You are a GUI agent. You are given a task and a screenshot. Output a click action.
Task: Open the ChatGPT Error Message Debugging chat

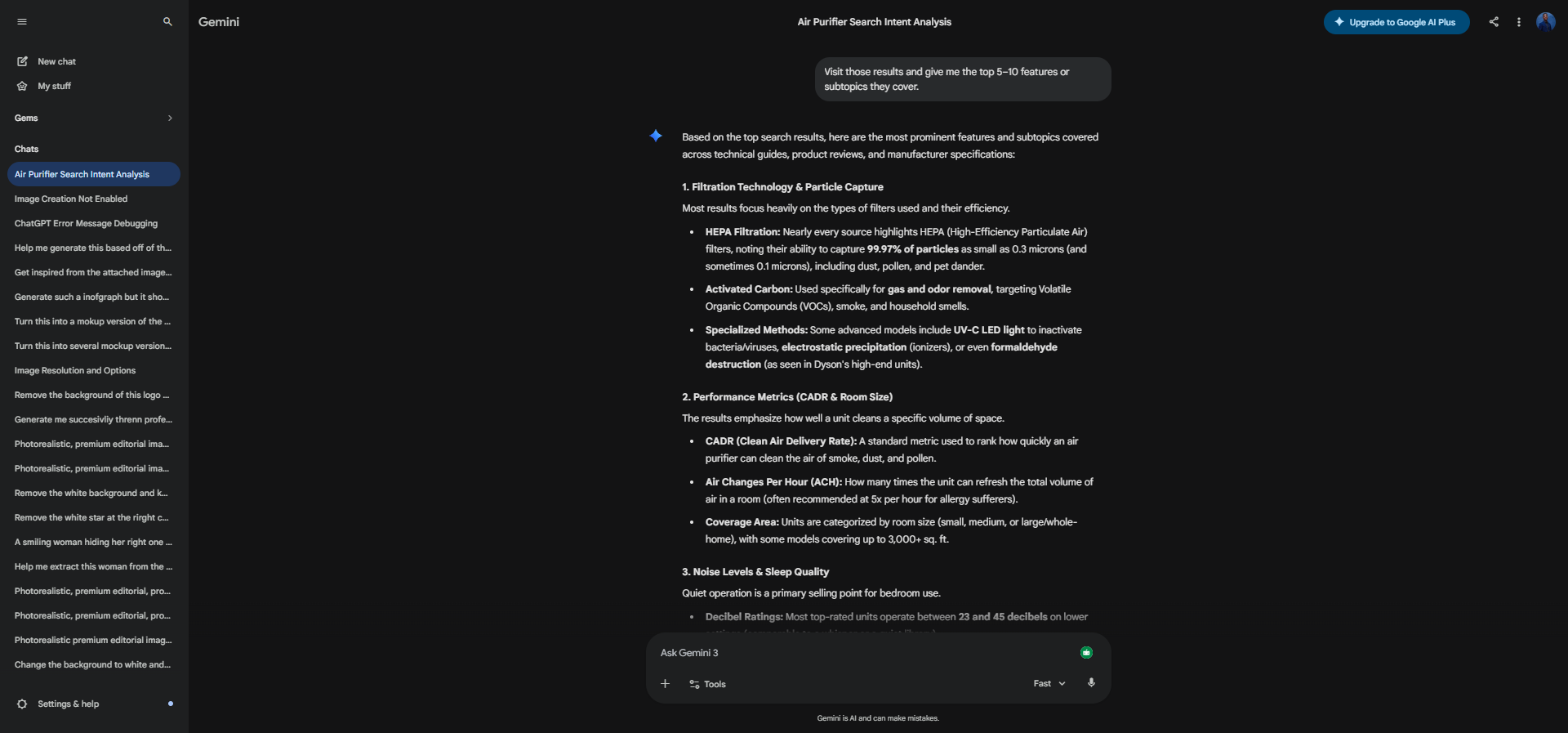(86, 223)
